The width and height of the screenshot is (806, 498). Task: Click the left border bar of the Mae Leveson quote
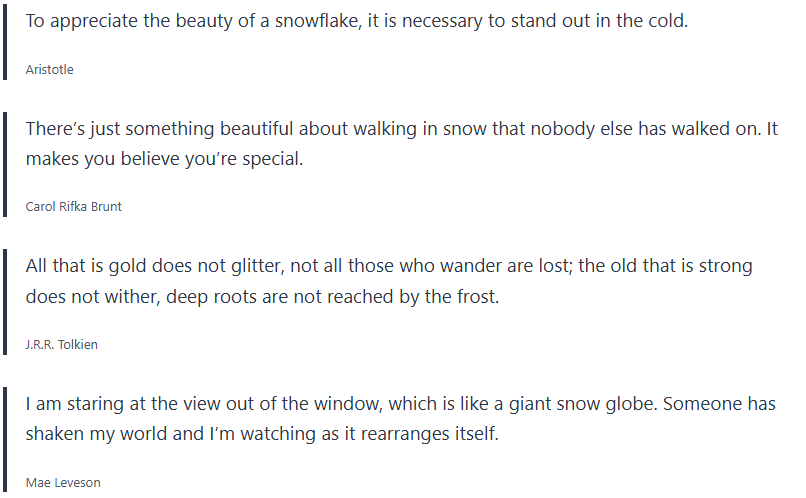(x=6, y=441)
